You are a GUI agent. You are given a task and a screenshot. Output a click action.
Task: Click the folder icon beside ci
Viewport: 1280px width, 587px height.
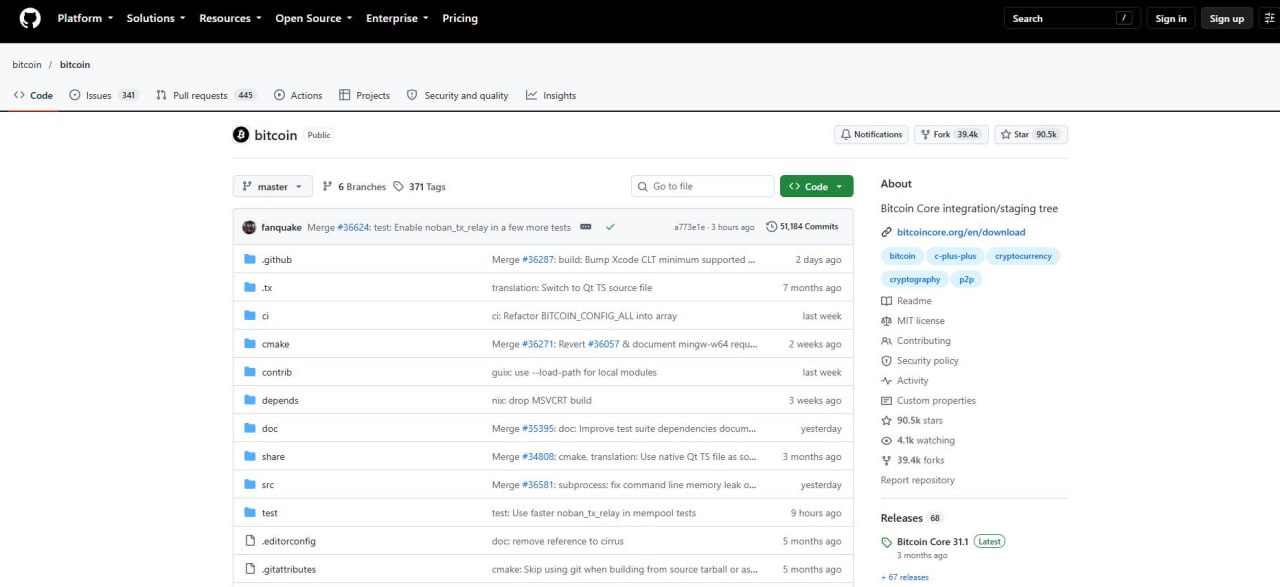pyautogui.click(x=250, y=316)
